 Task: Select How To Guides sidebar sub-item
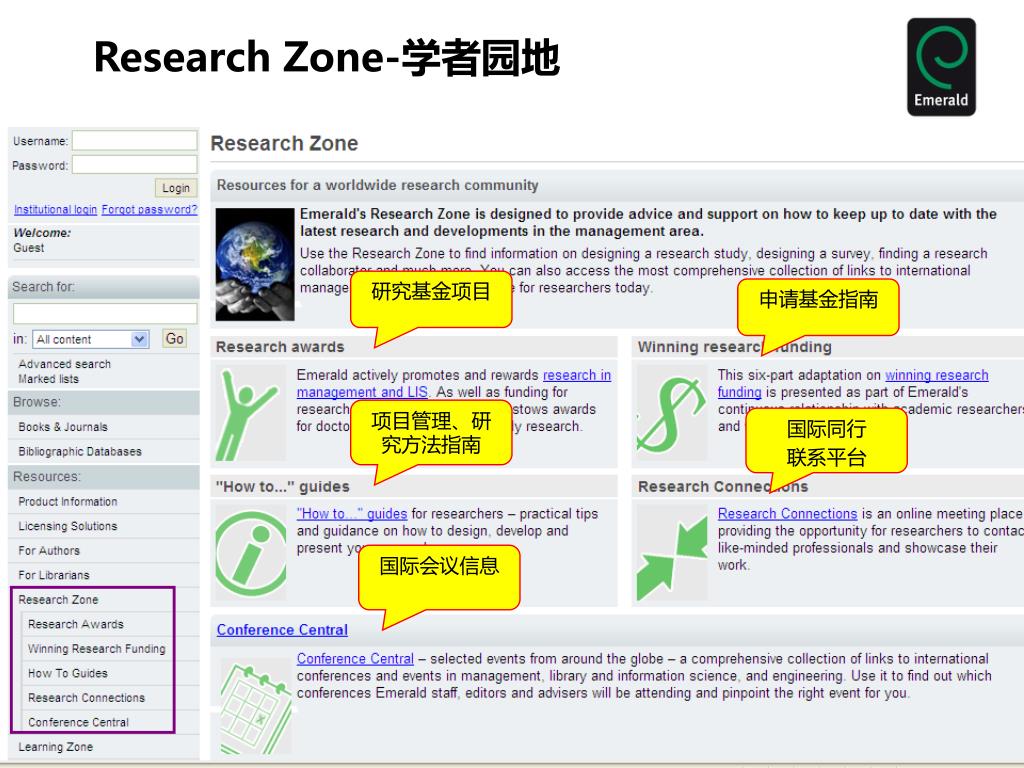click(x=68, y=673)
